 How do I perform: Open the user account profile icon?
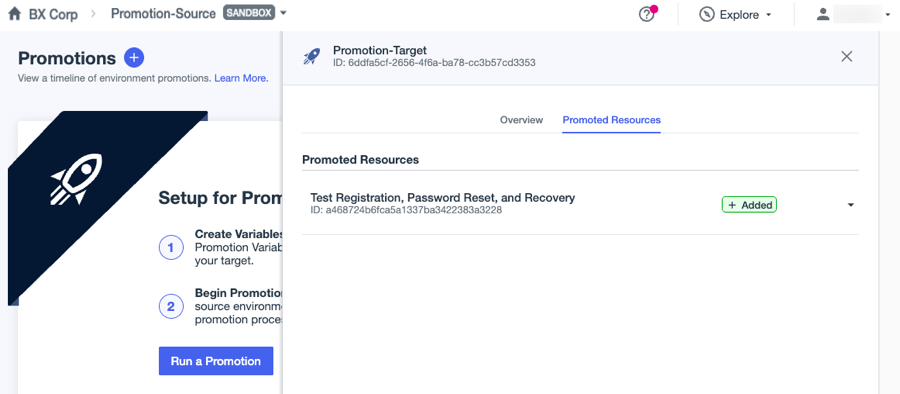823,14
